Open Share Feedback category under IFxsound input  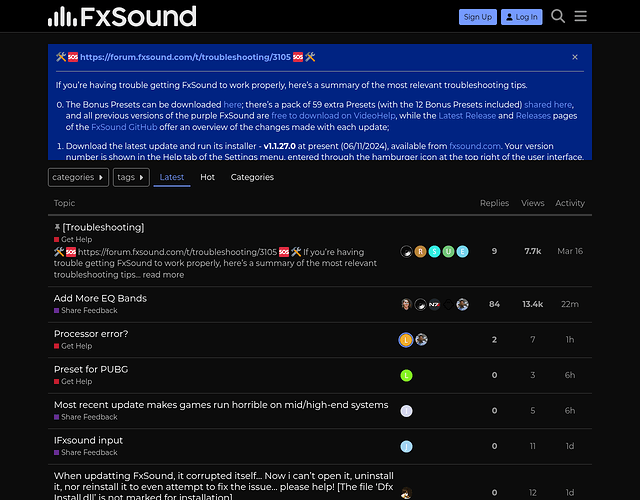(86, 453)
